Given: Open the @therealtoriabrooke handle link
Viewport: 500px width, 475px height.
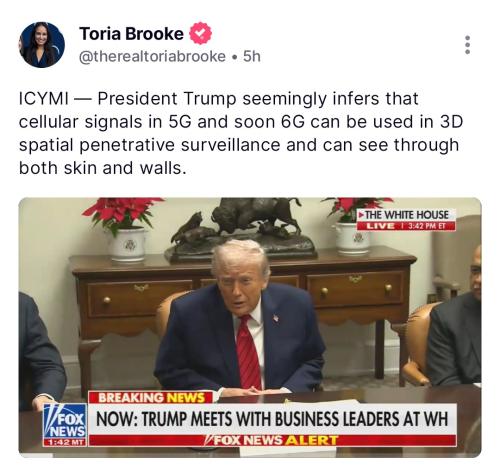Looking at the screenshot, I should tap(152, 56).
